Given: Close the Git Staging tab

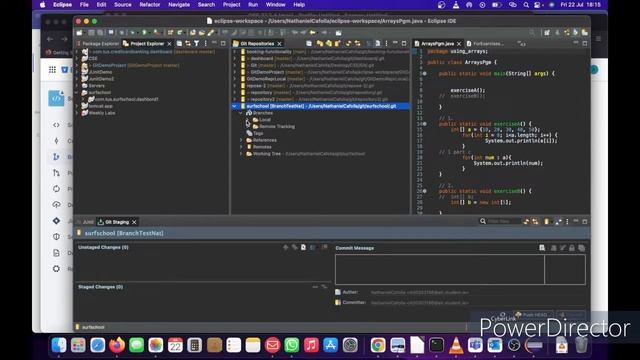Looking at the screenshot, I should click(x=134, y=222).
